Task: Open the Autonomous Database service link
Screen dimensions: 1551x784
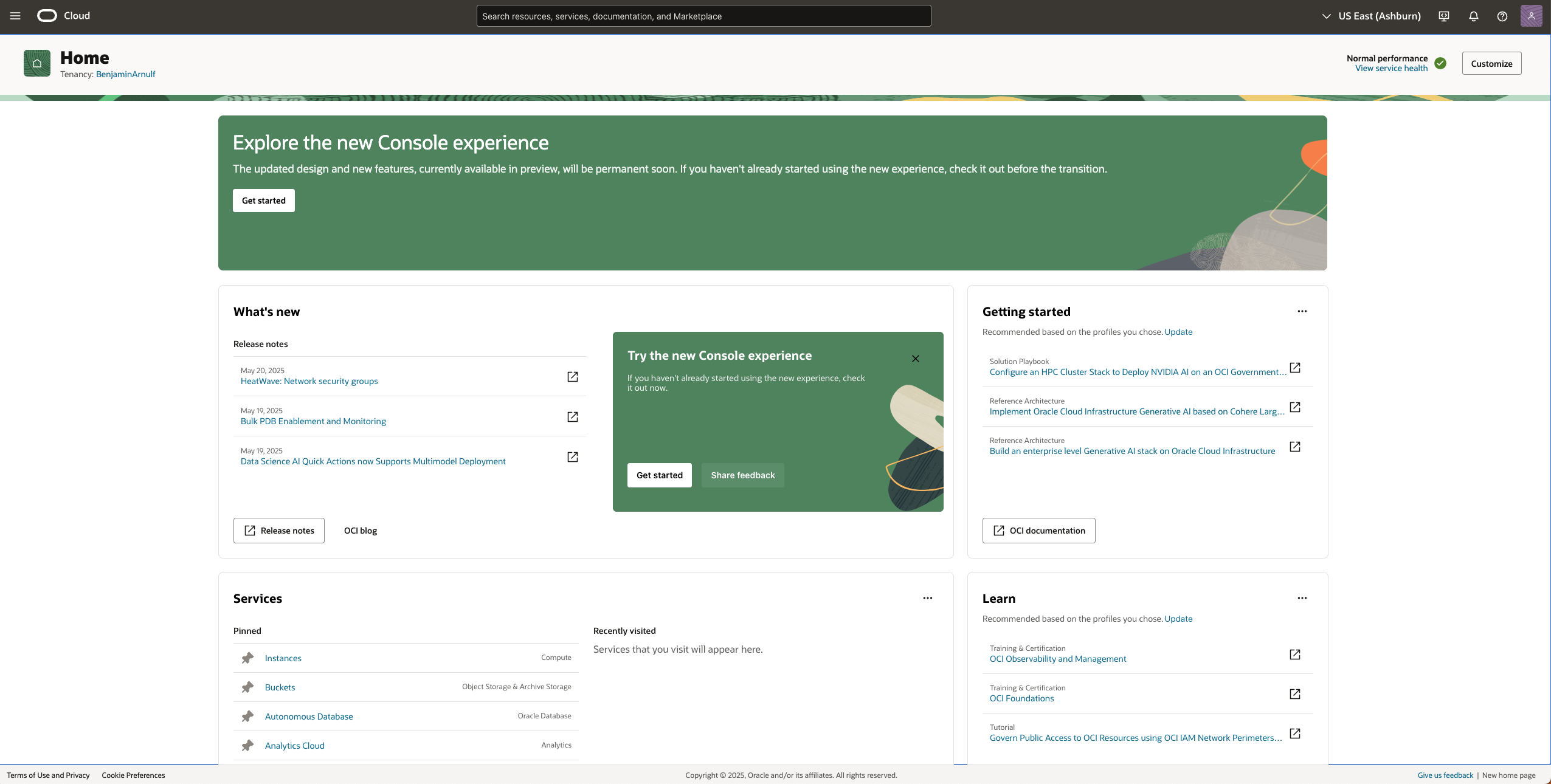Action: coord(309,717)
